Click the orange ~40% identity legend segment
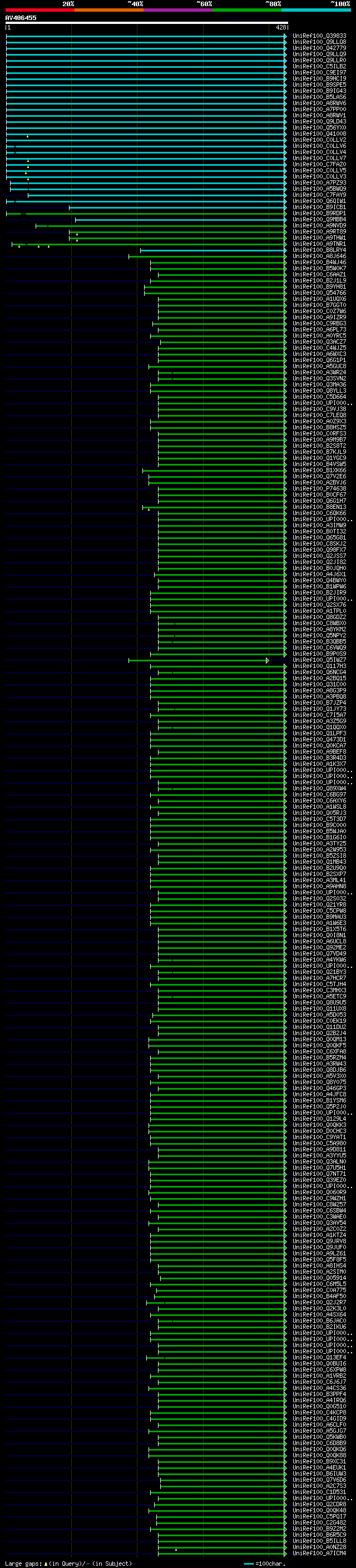Image resolution: width=356 pixels, height=1568 pixels. tap(109, 10)
